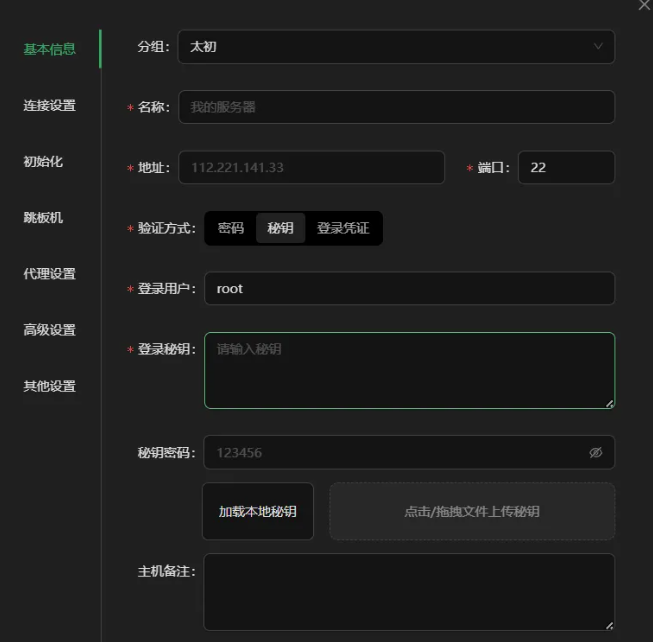Click the 分组 dropdown chevron arrow

click(598, 46)
